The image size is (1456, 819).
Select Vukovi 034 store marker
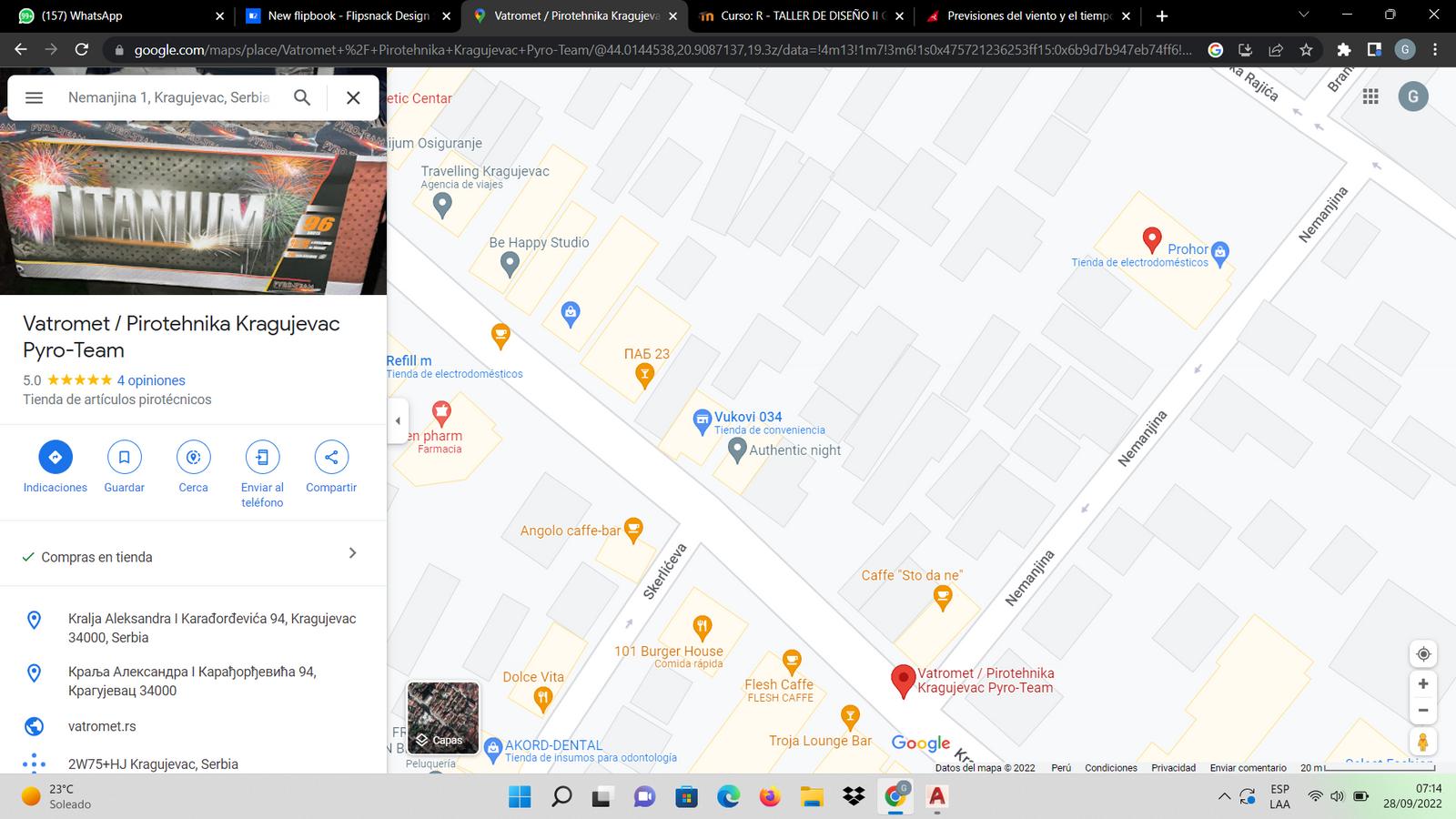(x=702, y=421)
